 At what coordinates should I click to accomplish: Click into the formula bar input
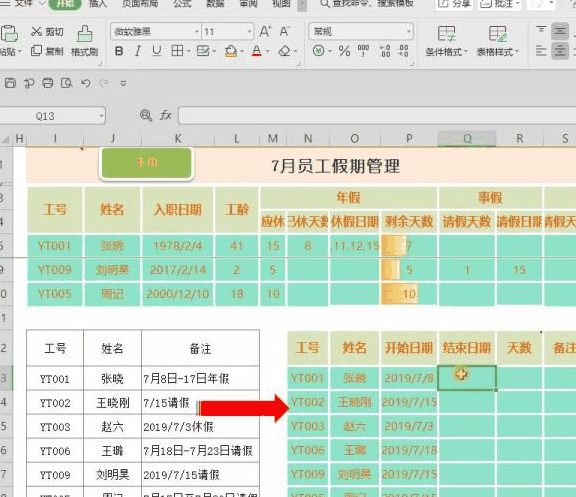tap(377, 116)
